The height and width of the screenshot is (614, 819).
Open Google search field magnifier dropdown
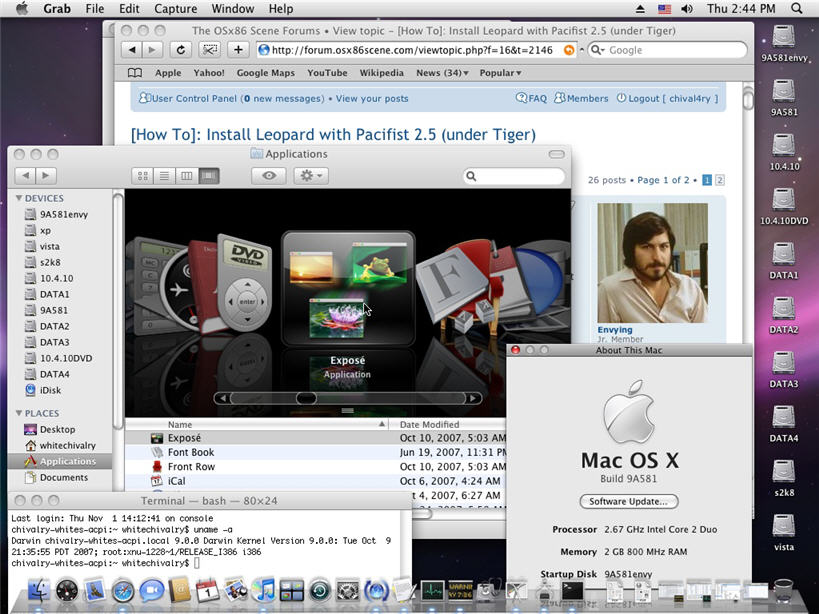(597, 50)
